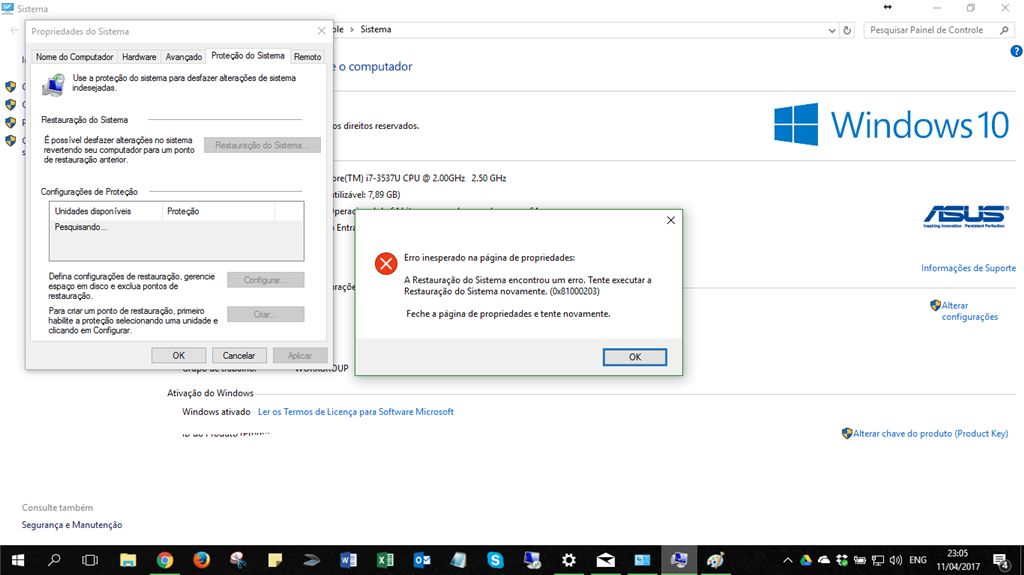This screenshot has width=1024, height=575.
Task: Click the ASUS logo
Action: pyautogui.click(x=966, y=217)
